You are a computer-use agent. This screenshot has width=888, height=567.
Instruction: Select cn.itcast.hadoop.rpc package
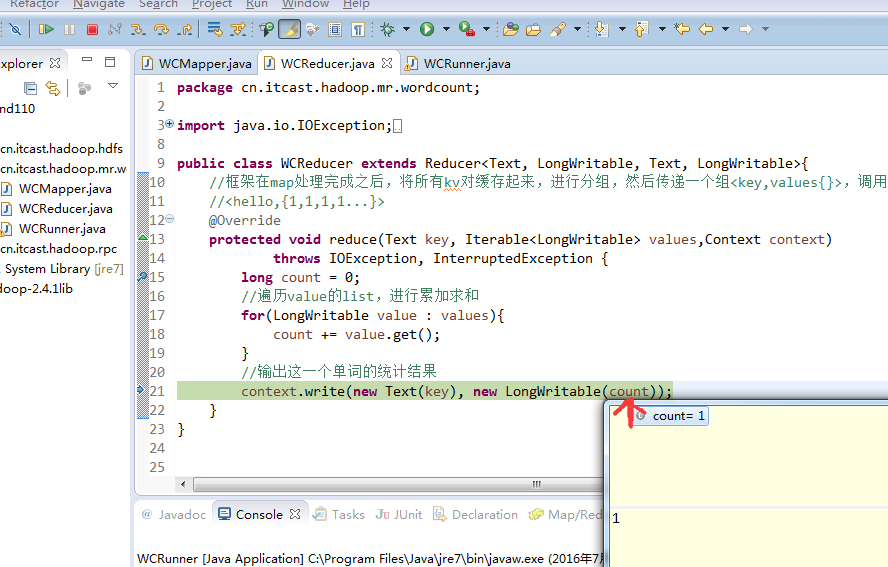(58, 249)
